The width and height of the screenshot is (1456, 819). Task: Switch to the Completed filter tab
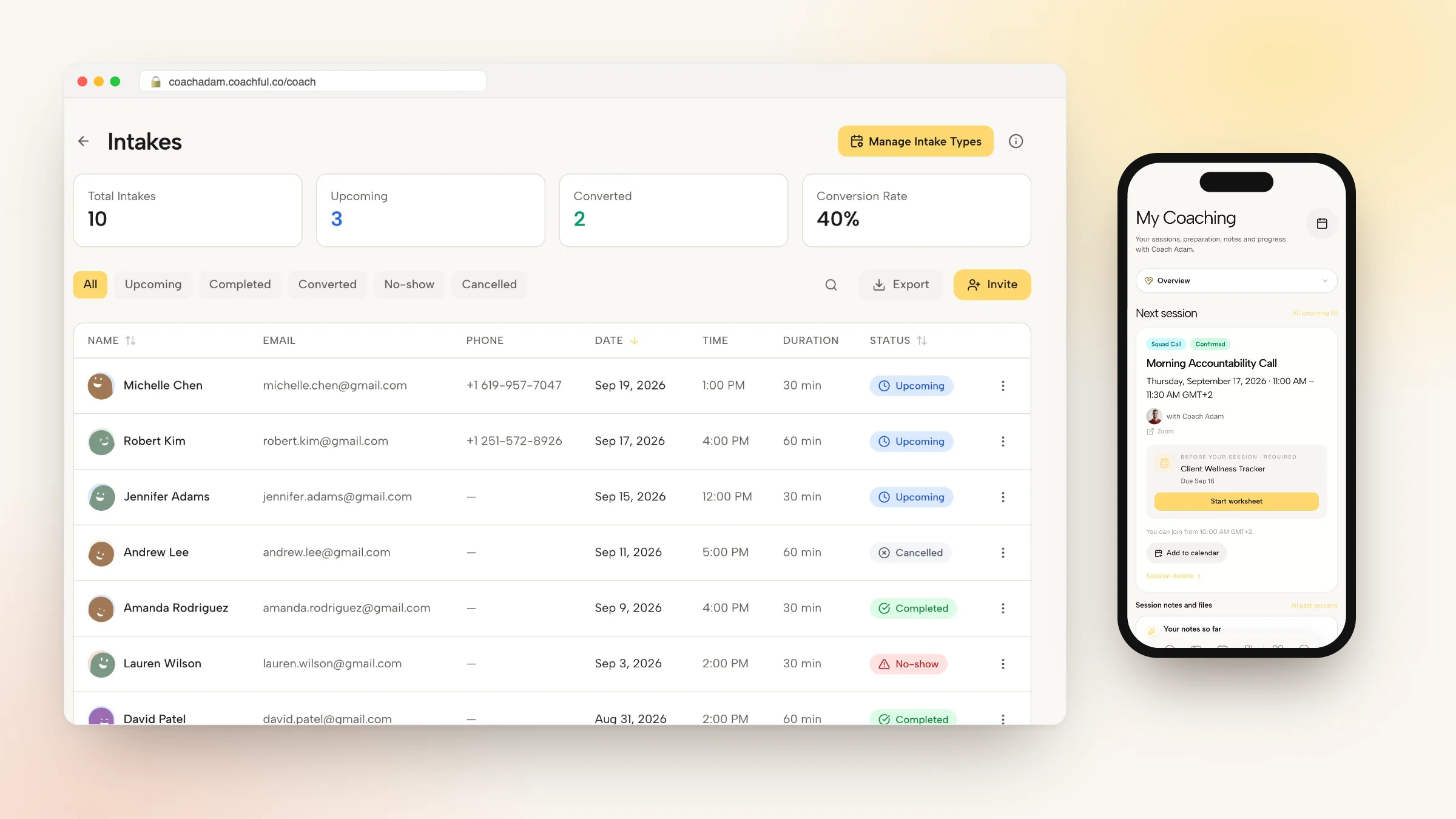[x=240, y=285]
